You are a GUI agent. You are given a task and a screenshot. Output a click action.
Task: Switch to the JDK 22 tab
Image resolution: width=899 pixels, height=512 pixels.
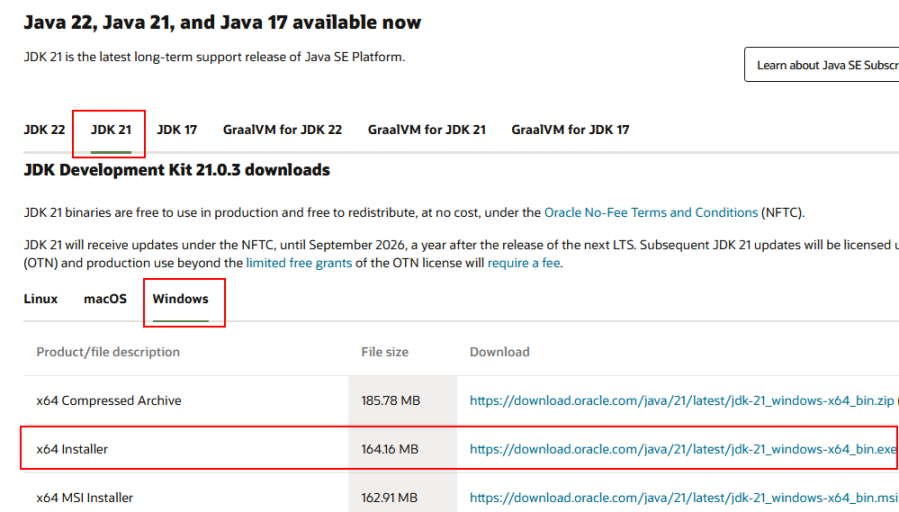click(44, 130)
